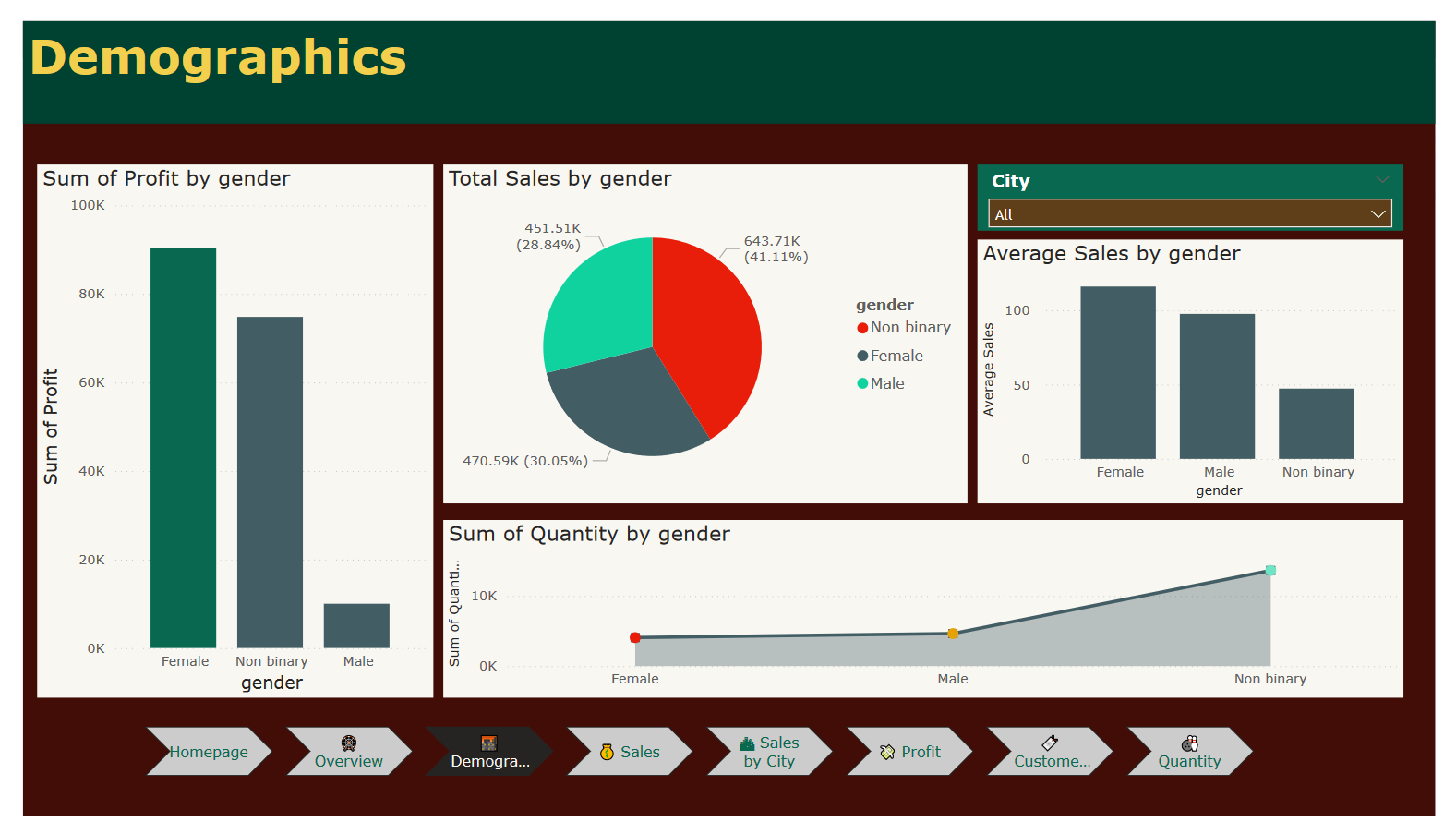The height and width of the screenshot is (834, 1456).
Task: Click the 643.71K (41.11%) pie data label
Action: [776, 248]
